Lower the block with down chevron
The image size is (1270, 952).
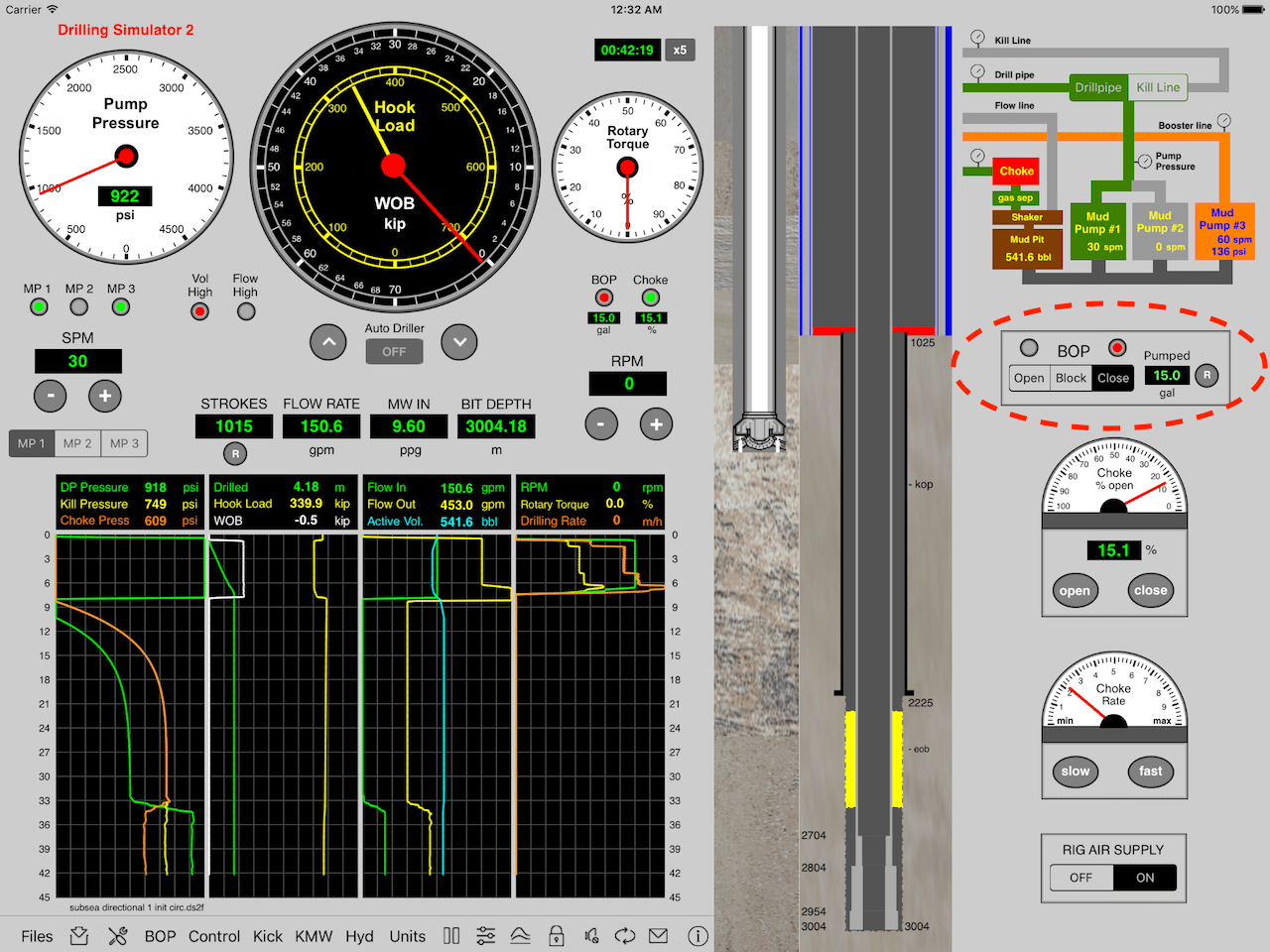459,342
